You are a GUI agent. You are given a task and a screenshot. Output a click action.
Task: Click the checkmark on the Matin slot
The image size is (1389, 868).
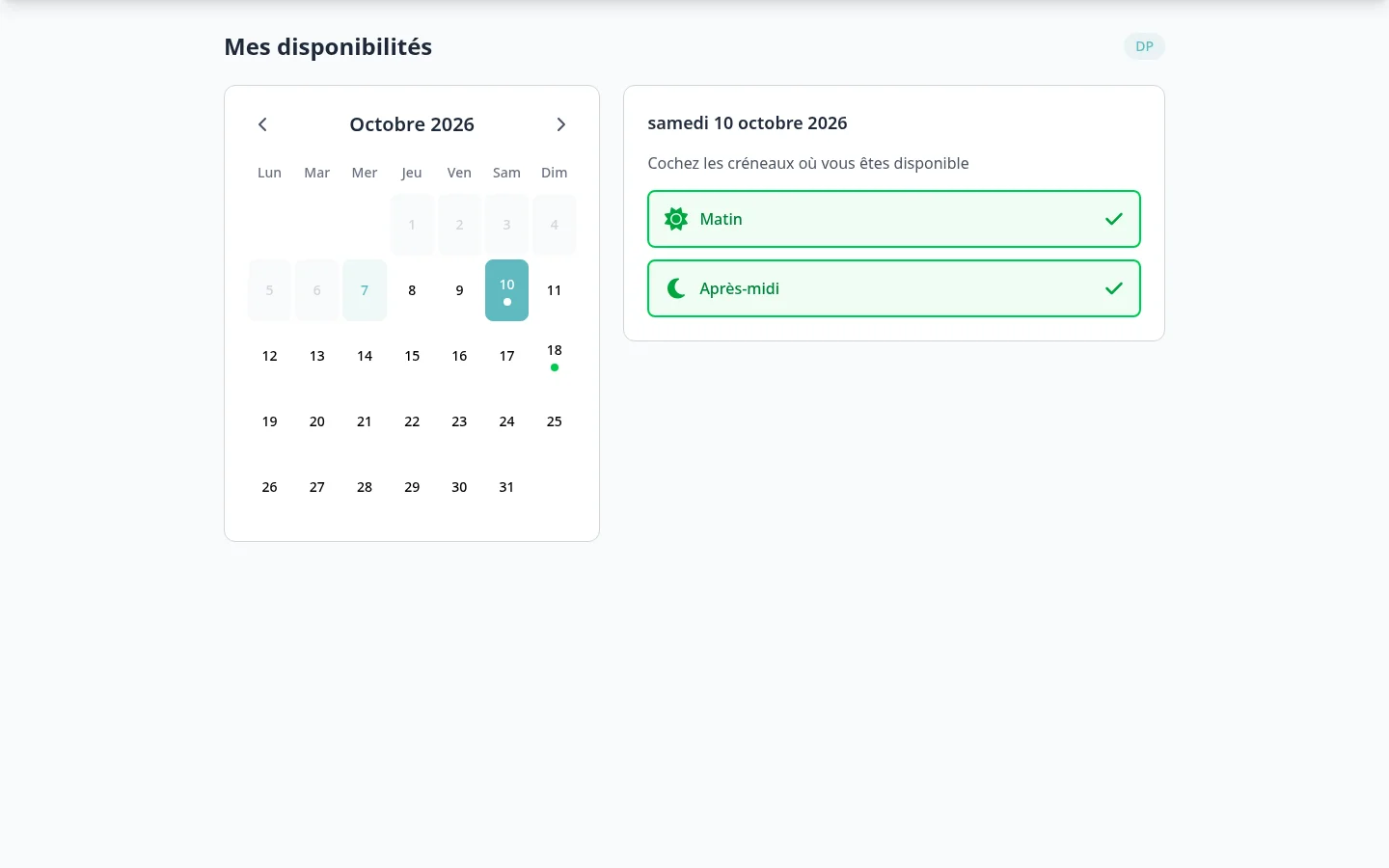coord(1114,219)
